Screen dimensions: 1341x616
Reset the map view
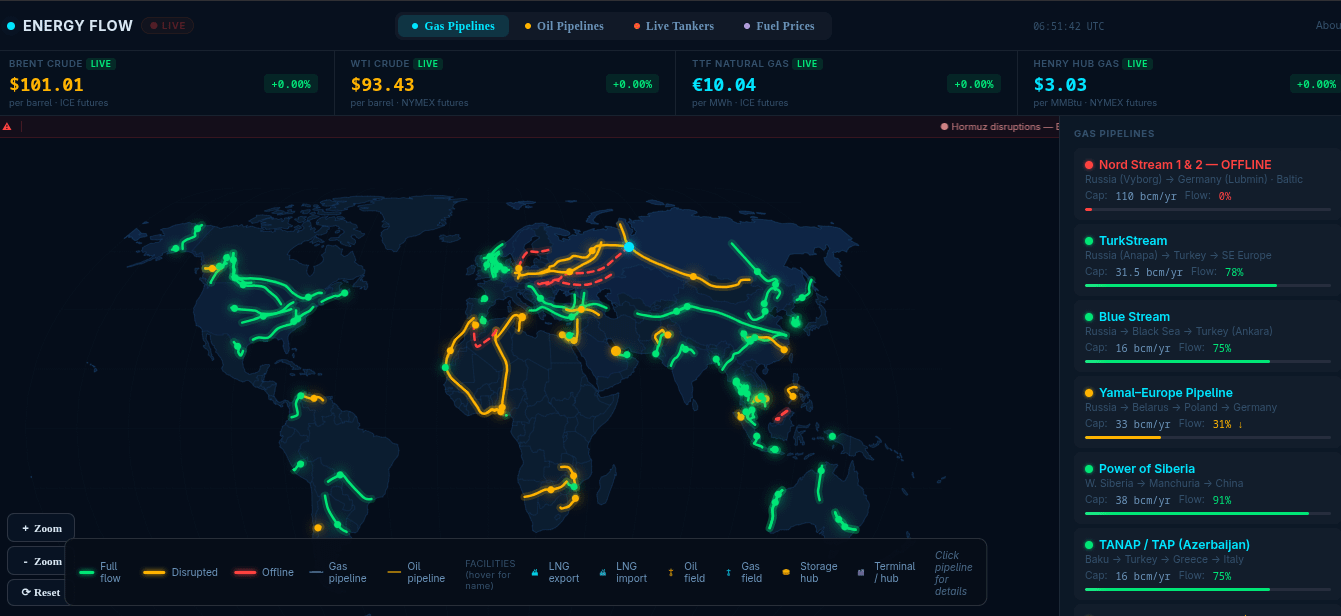coord(41,592)
